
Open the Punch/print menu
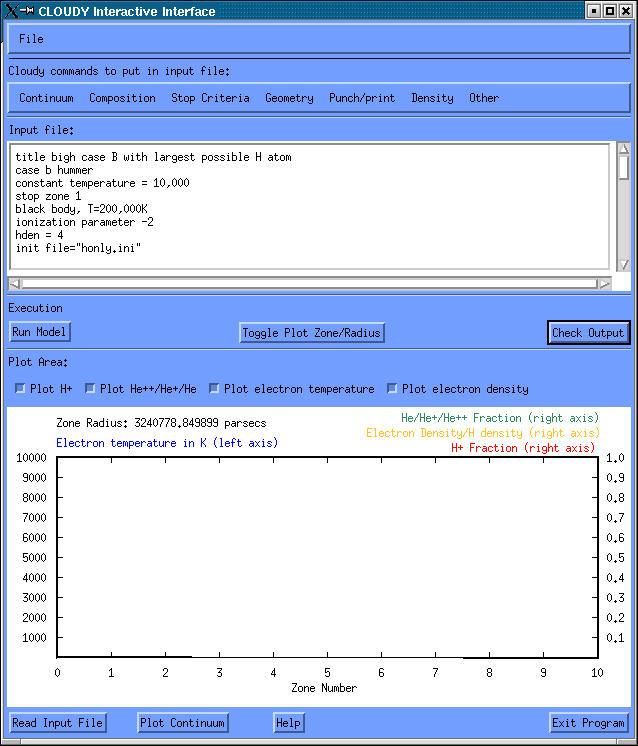(x=361, y=98)
